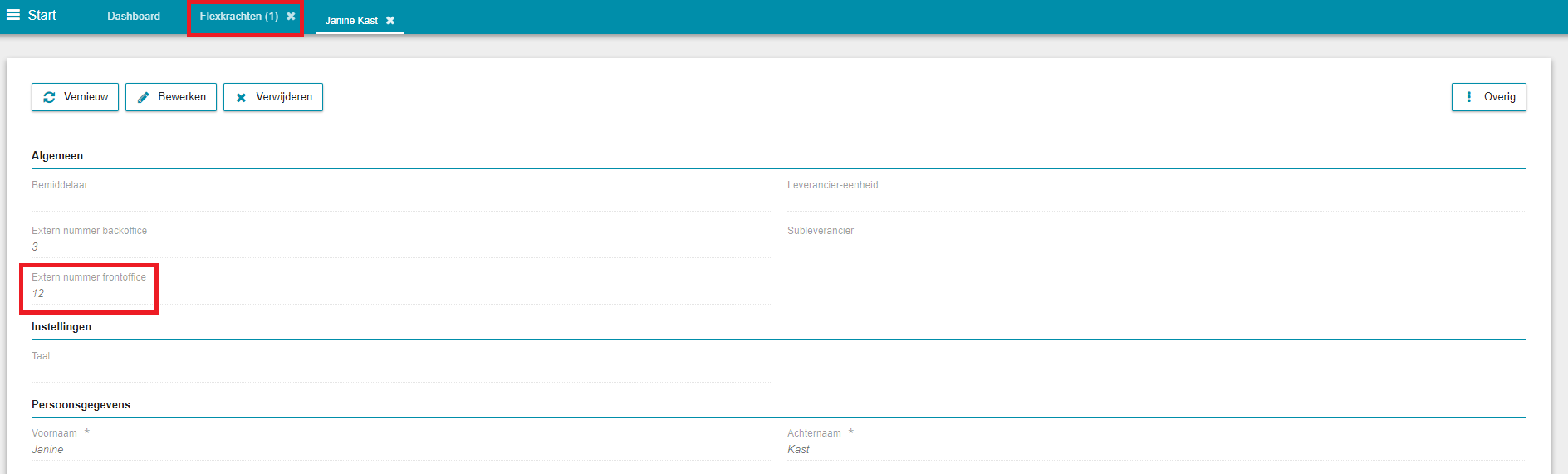1568x474 pixels.
Task: Click the Bewerken button label
Action: coord(182,97)
